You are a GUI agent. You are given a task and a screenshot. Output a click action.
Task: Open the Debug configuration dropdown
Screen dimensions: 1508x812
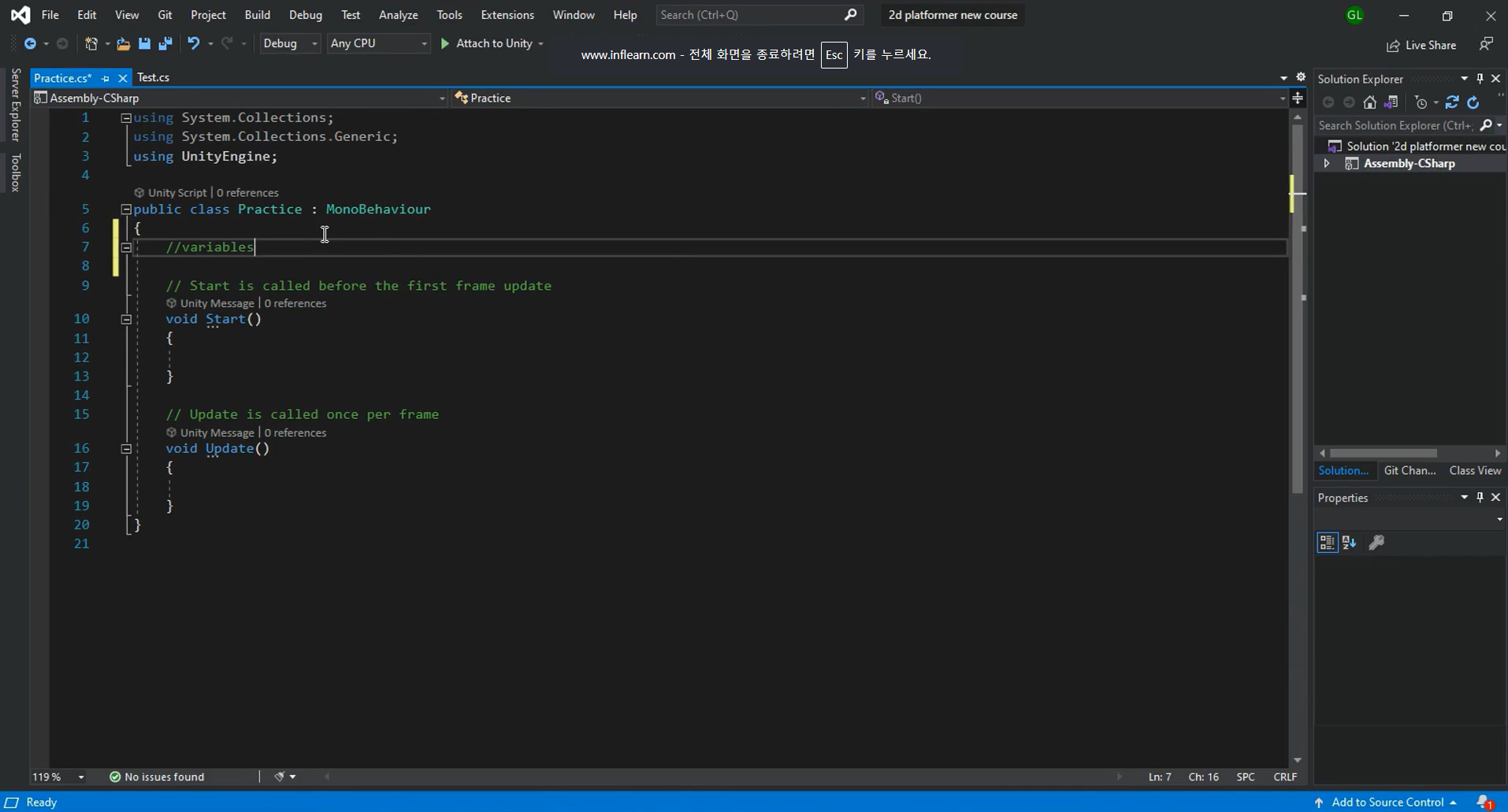point(290,43)
